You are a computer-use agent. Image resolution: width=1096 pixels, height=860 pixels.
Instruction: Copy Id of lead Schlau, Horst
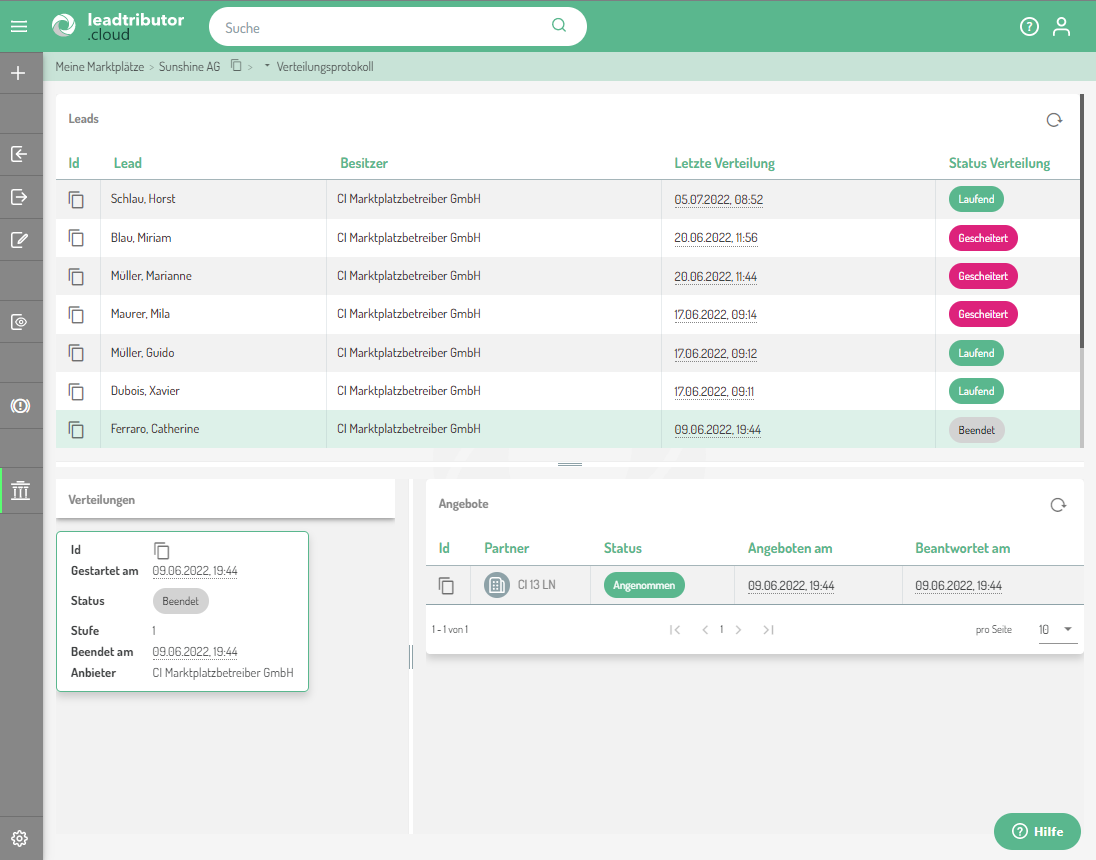(x=76, y=199)
